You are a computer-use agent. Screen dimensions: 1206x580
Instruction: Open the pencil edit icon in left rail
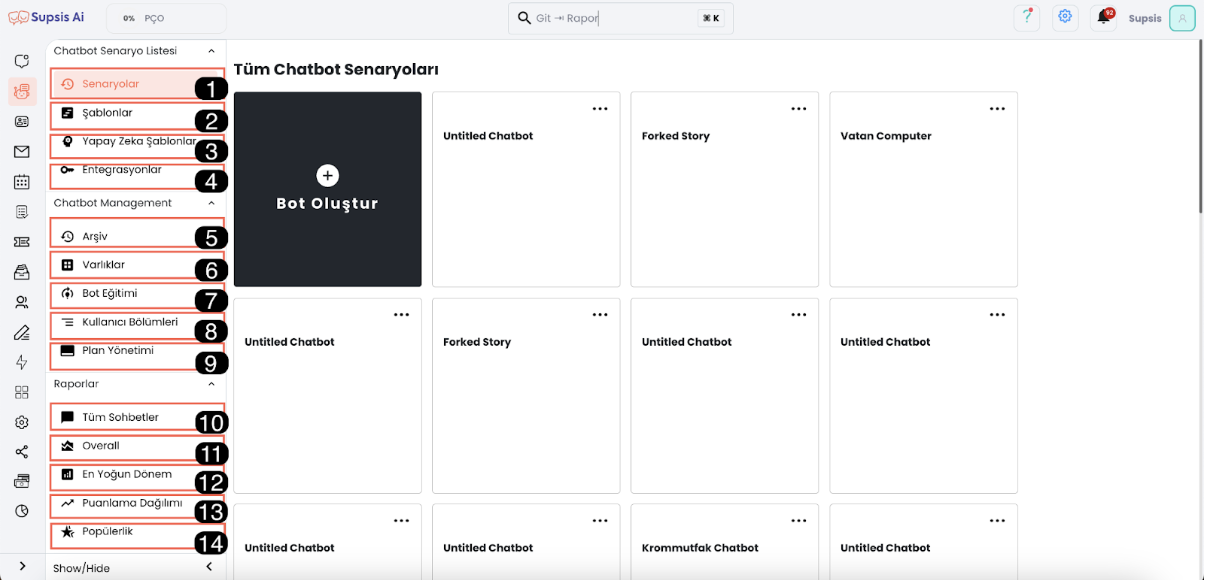pyautogui.click(x=22, y=333)
